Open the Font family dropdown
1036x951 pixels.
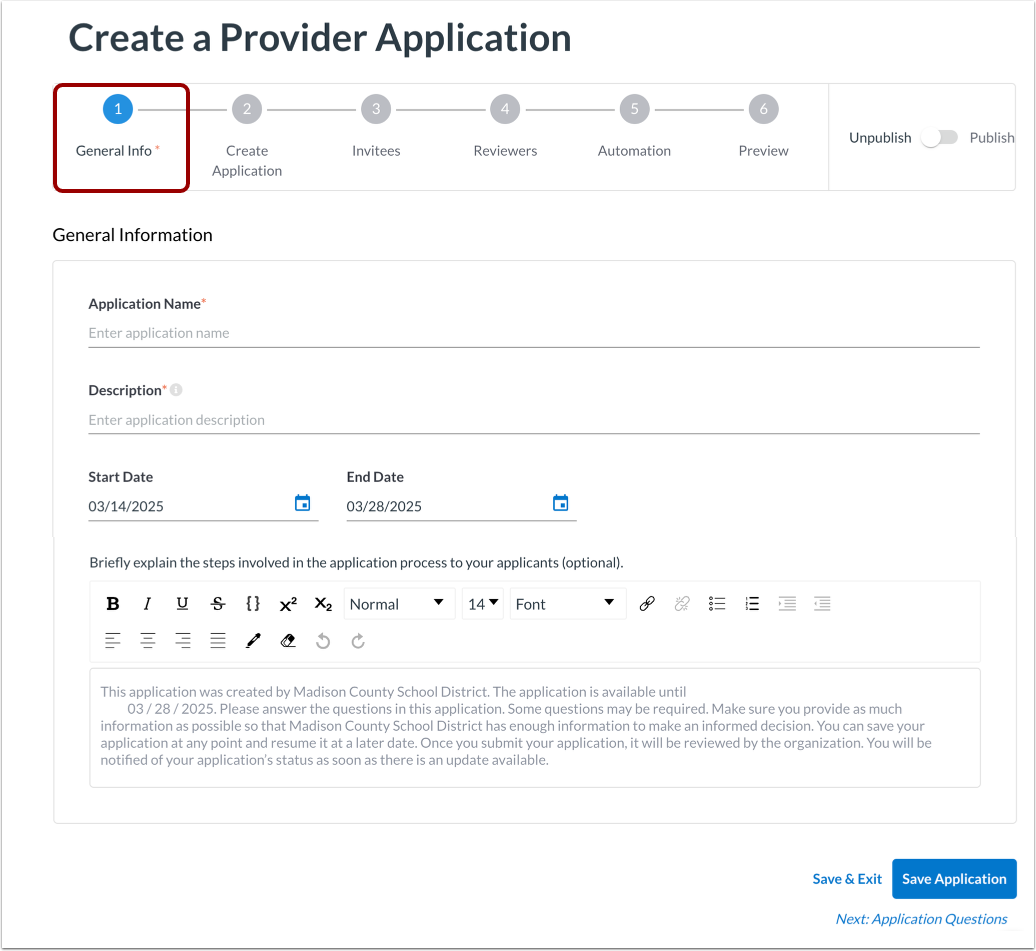point(568,604)
